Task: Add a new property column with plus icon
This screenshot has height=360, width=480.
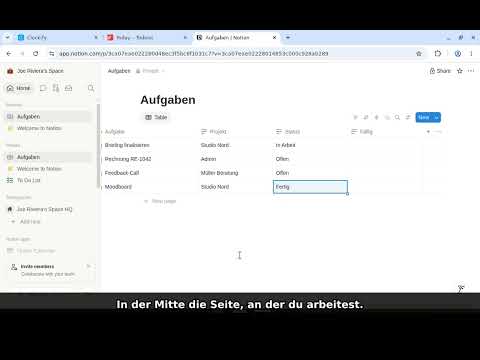Action: (428, 132)
